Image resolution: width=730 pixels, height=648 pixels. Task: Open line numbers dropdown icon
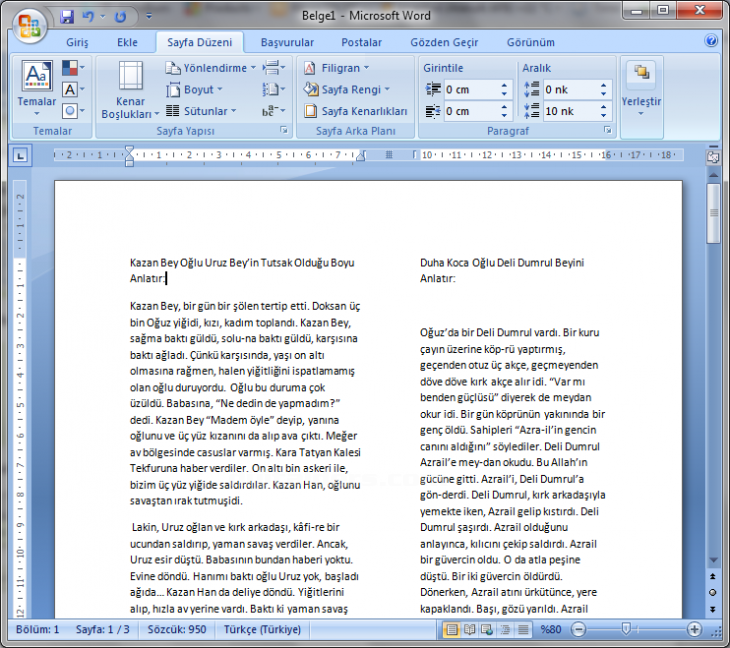click(274, 89)
